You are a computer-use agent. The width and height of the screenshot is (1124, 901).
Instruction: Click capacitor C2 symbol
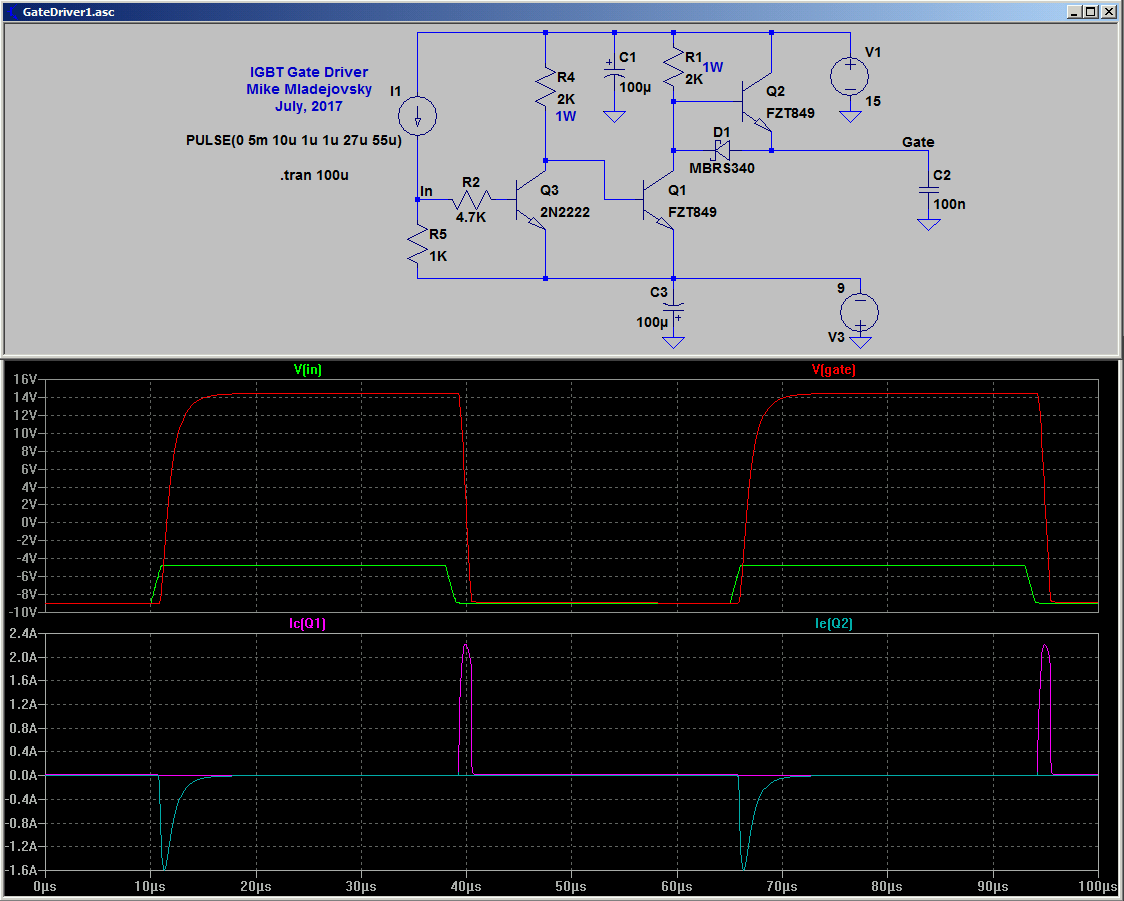pos(928,189)
